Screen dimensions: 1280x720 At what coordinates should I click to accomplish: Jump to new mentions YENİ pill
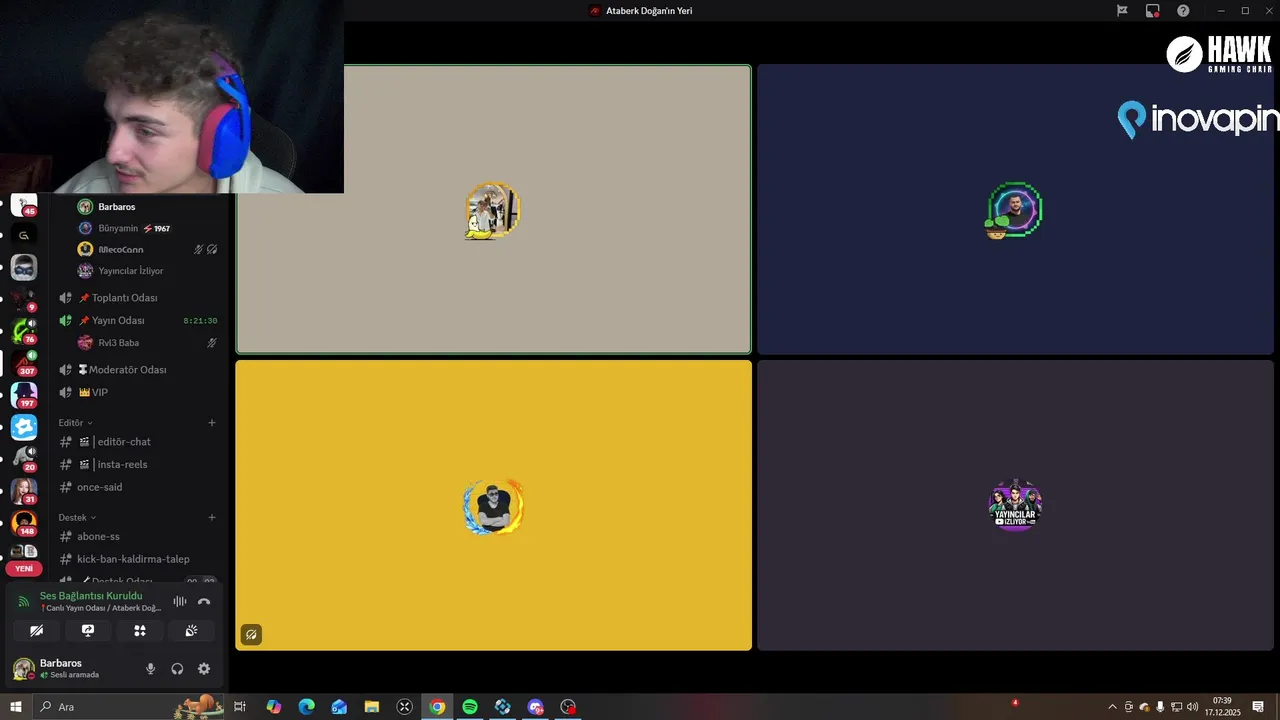click(x=24, y=569)
